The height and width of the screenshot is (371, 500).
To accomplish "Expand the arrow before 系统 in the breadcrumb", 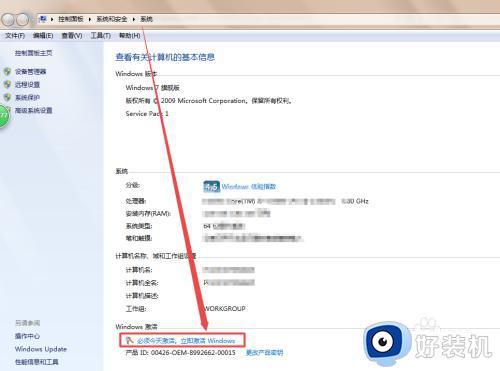I will pyautogui.click(x=134, y=19).
